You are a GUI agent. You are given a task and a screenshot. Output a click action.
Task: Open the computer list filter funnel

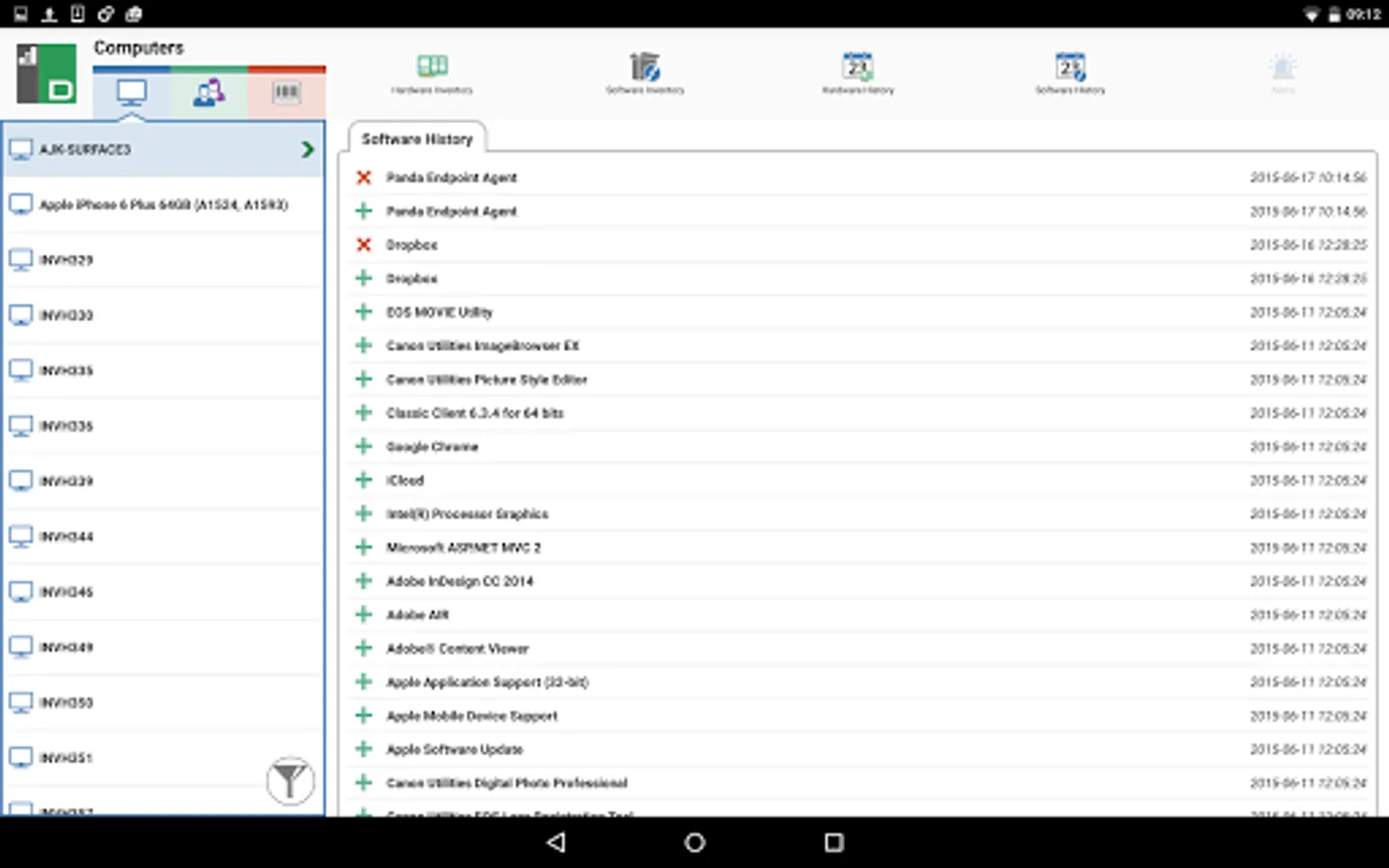(x=290, y=780)
